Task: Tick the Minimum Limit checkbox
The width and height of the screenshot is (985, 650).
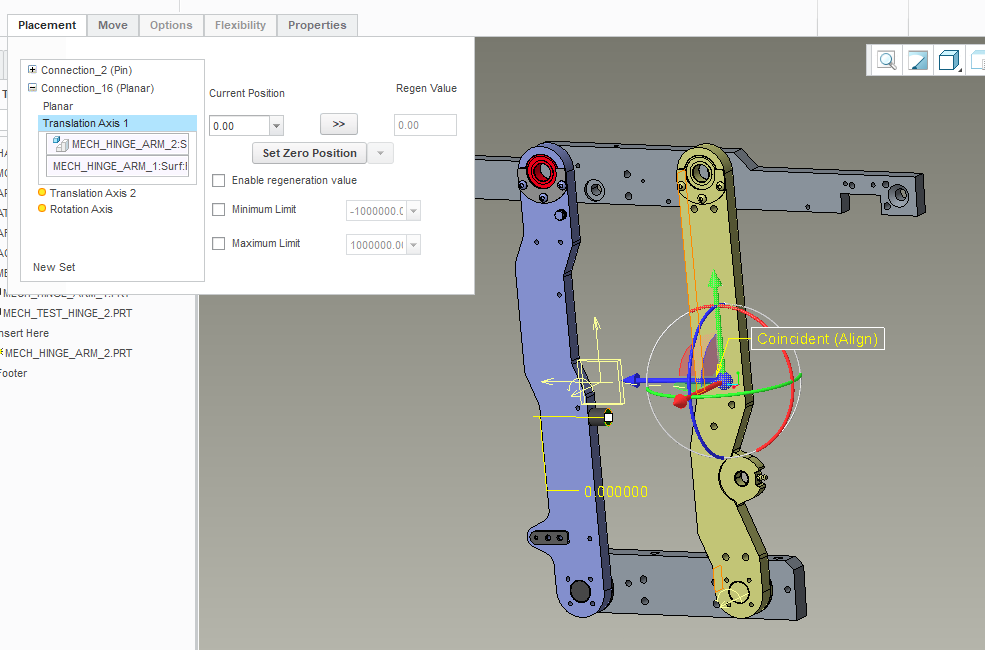Action: [219, 210]
